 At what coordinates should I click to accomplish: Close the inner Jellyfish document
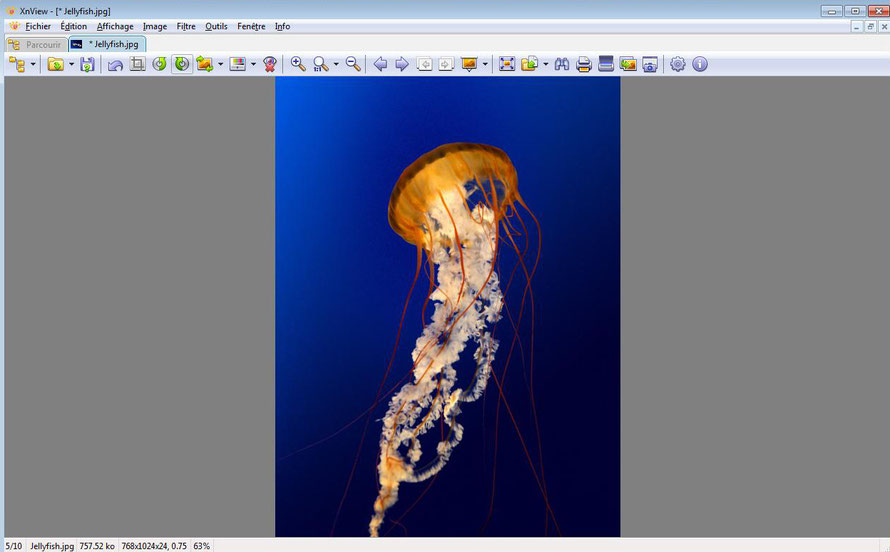(884, 26)
